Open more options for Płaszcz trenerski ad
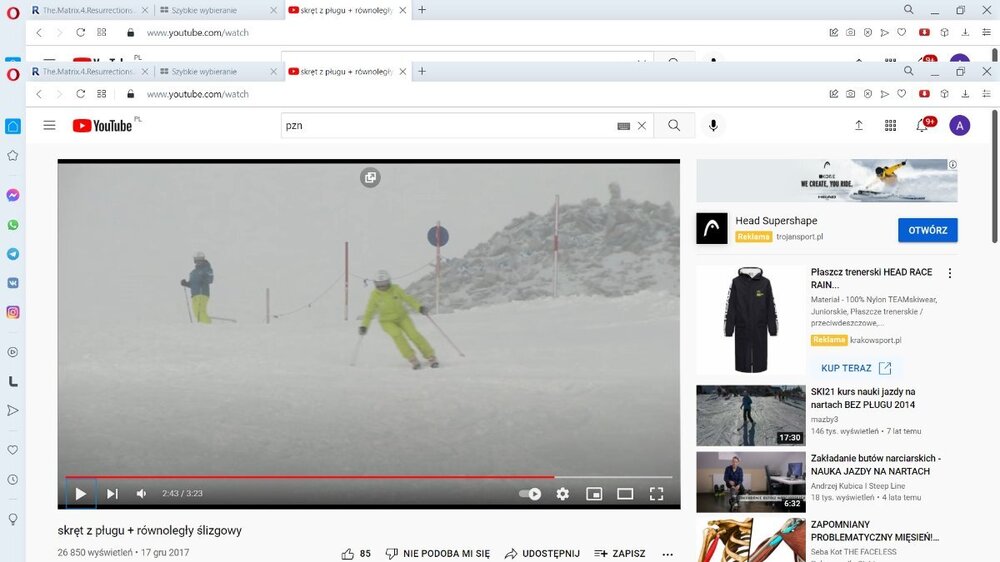This screenshot has height=562, width=1000. pyautogui.click(x=950, y=273)
